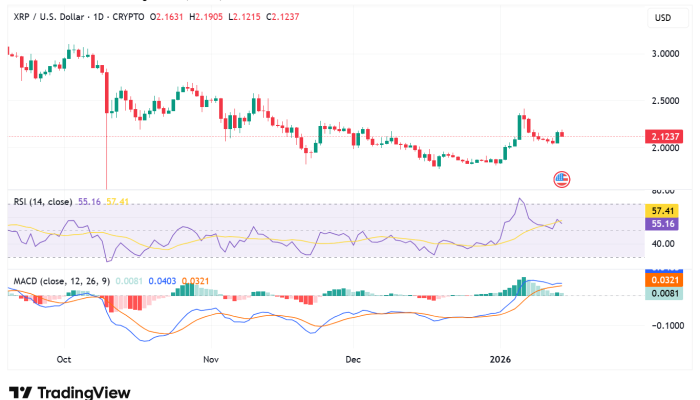Click the Oct date on time axis

[65, 357]
